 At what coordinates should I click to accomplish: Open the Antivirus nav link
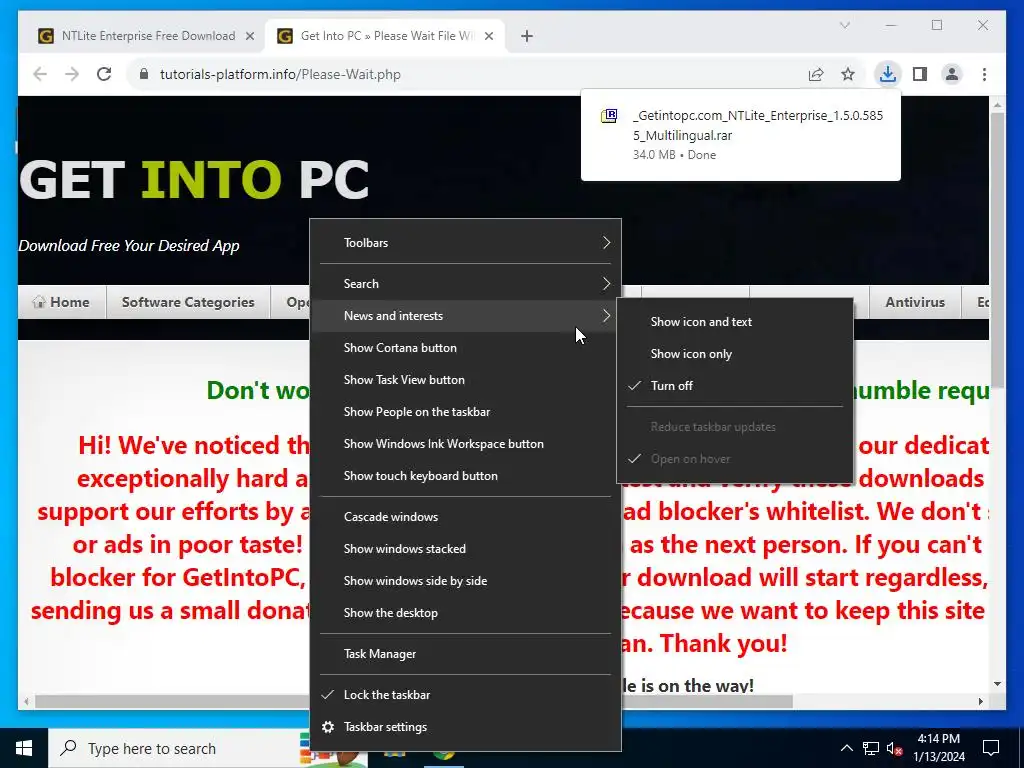(x=915, y=302)
